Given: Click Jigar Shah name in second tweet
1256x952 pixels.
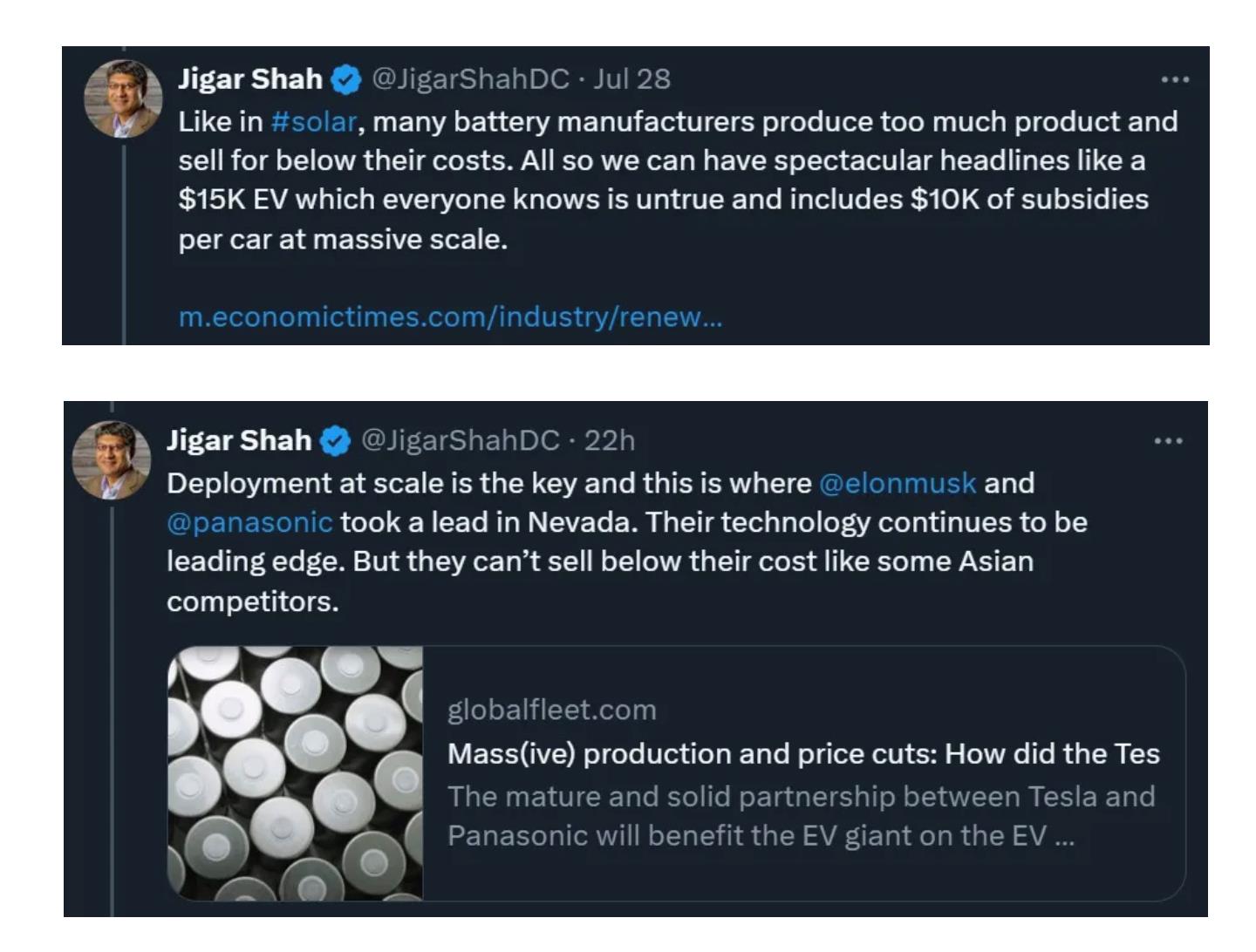Looking at the screenshot, I should 239,441.
